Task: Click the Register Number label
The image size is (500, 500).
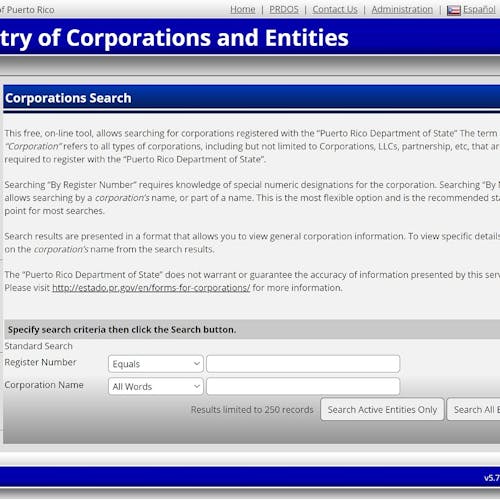Action: 40,362
